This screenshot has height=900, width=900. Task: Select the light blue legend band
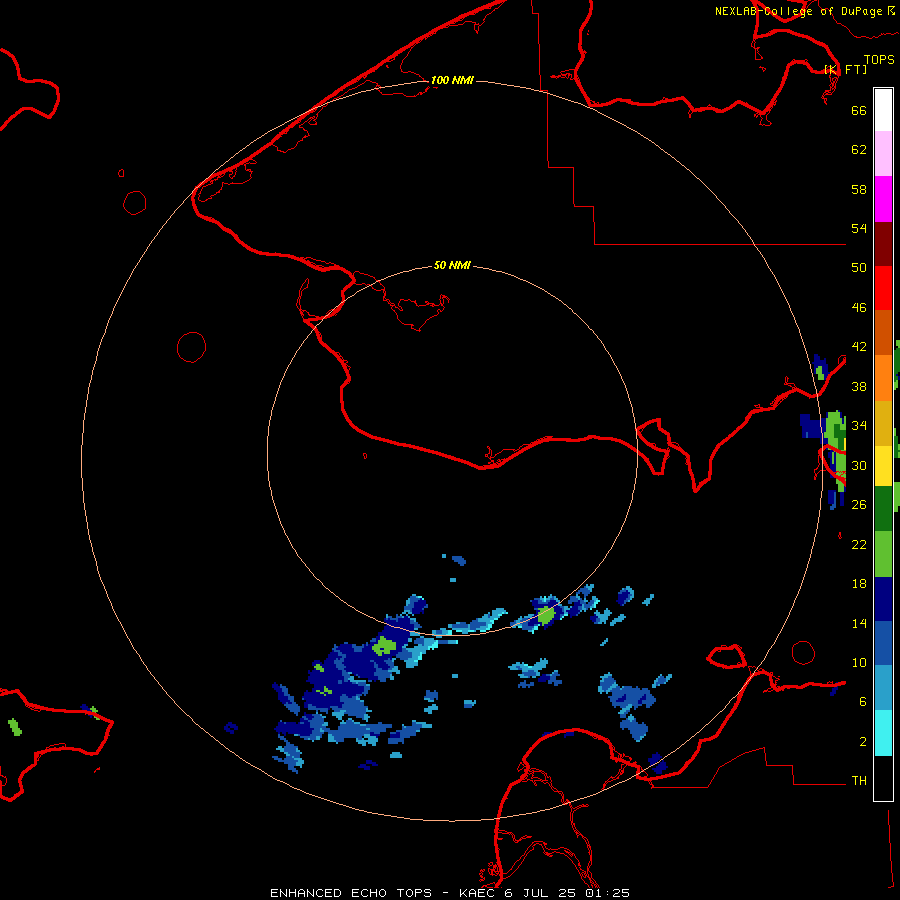pos(883,688)
